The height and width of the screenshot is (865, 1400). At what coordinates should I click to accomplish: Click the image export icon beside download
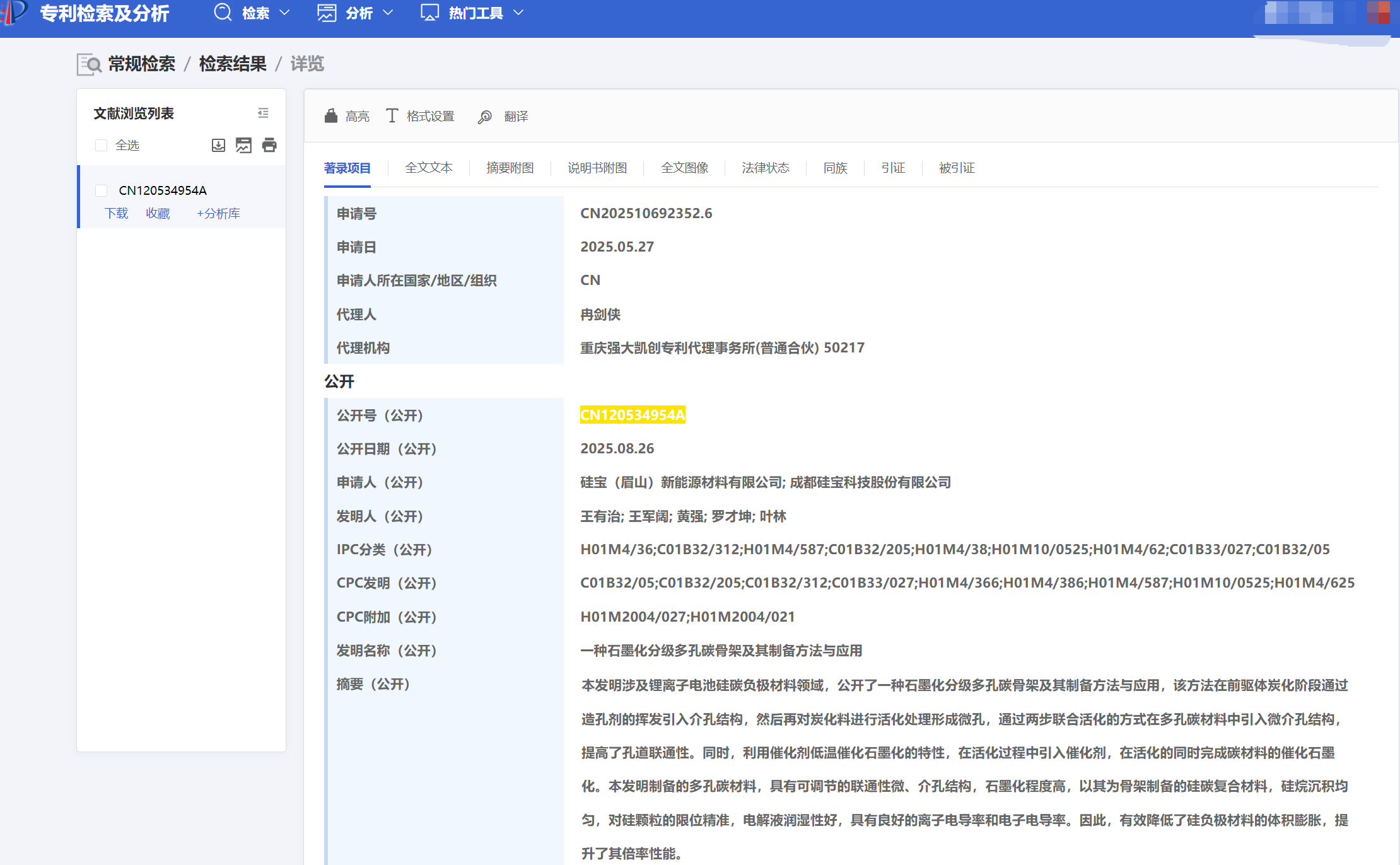pos(243,146)
